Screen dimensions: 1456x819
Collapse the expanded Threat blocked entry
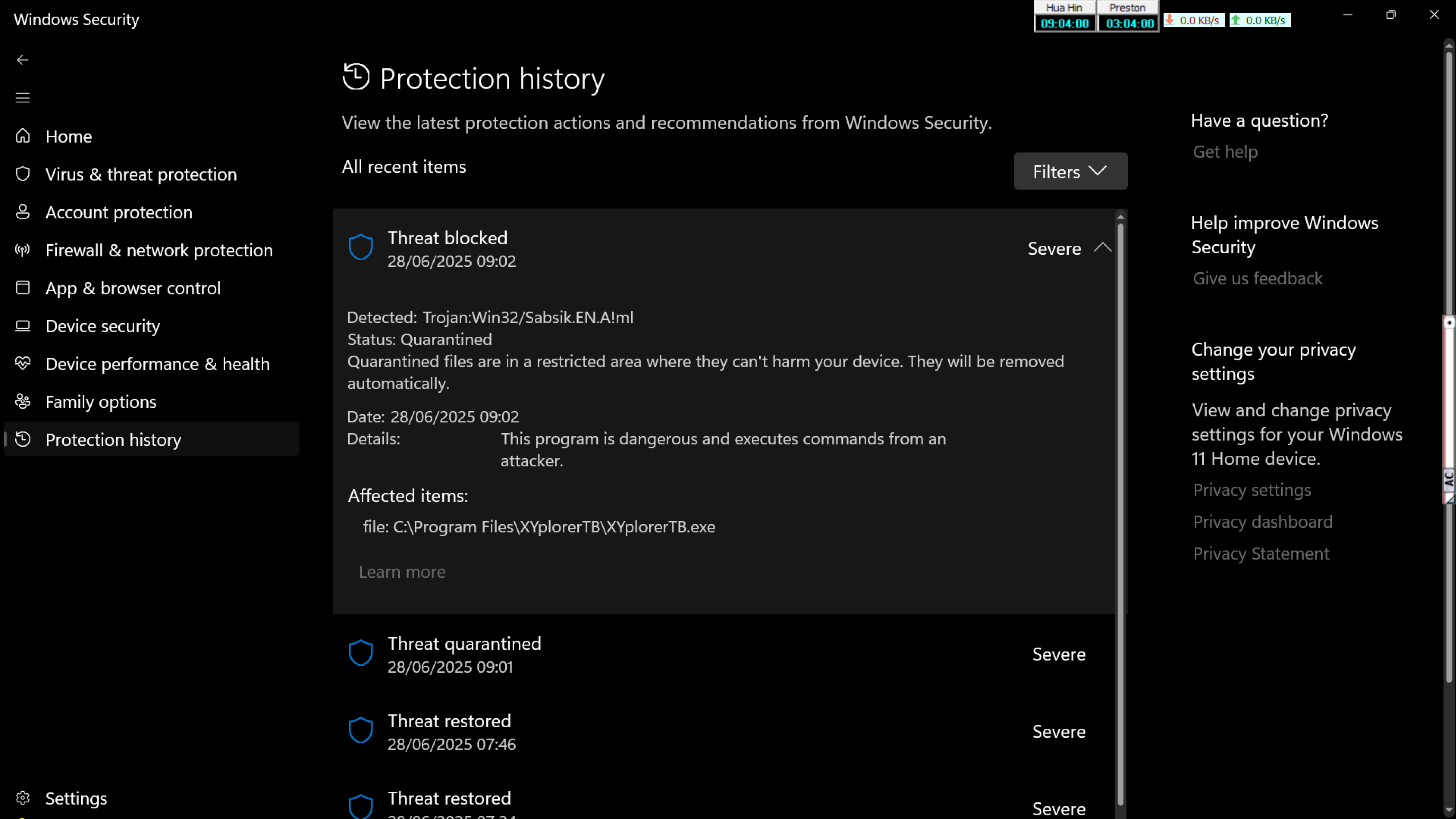pyautogui.click(x=1102, y=248)
